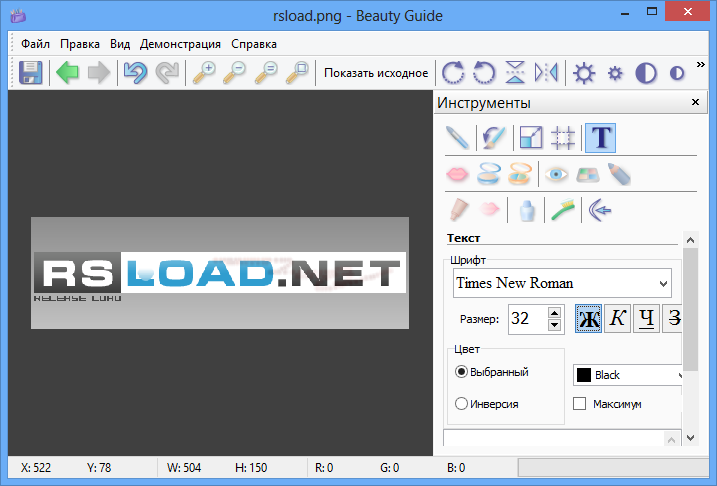Click the Показать исходное button

376,73
